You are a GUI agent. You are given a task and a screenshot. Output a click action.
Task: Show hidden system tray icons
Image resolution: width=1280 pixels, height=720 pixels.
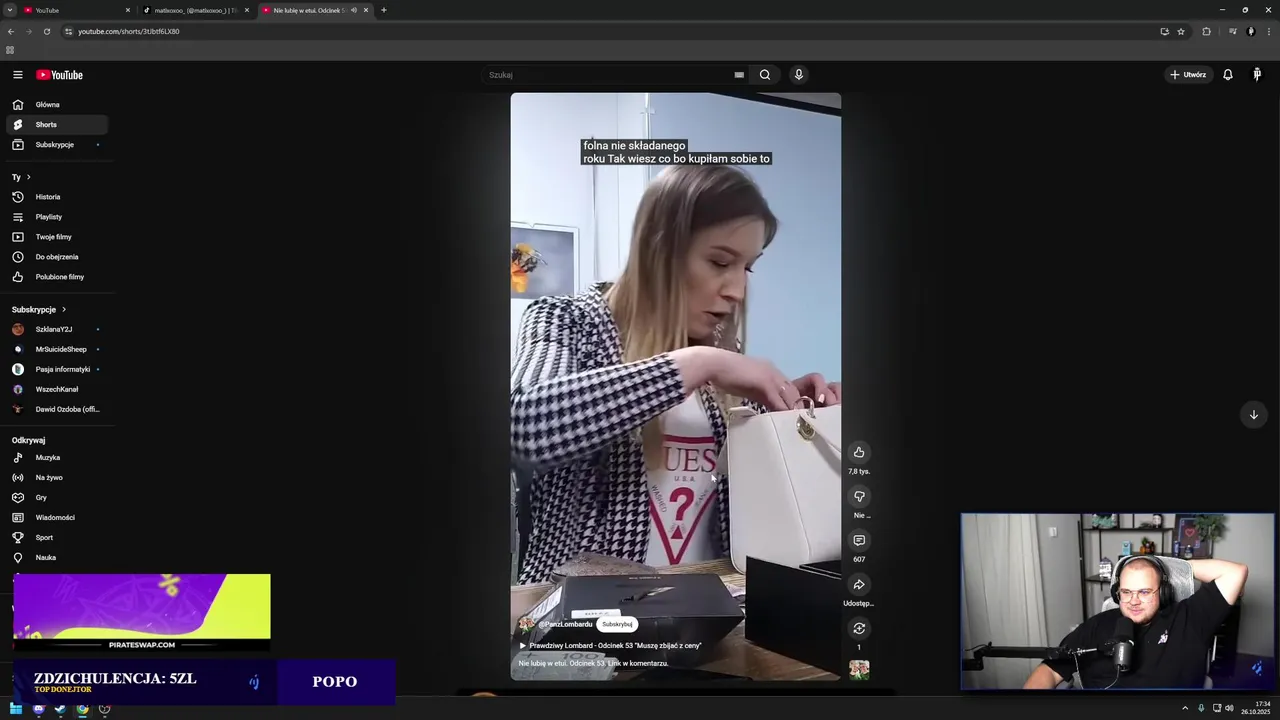click(1185, 709)
